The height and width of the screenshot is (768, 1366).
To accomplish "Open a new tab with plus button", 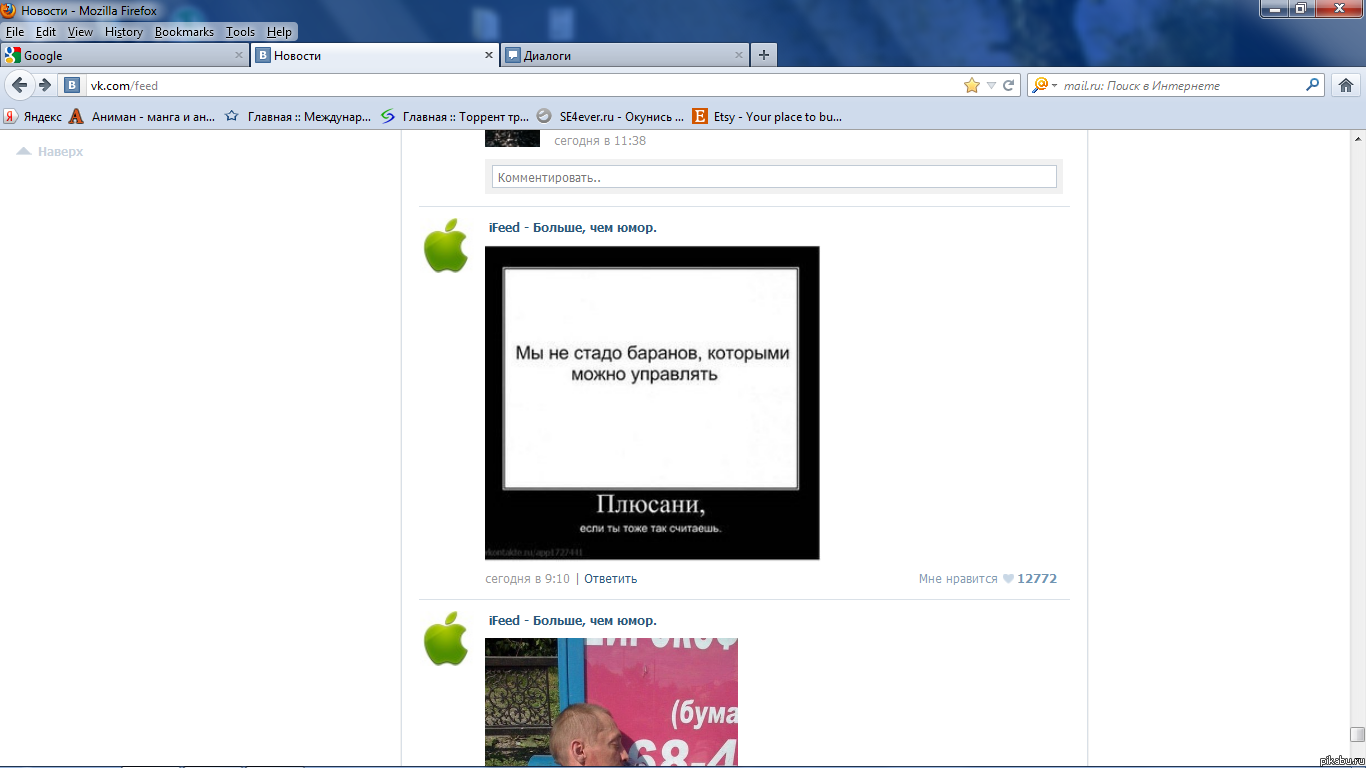I will 764,55.
